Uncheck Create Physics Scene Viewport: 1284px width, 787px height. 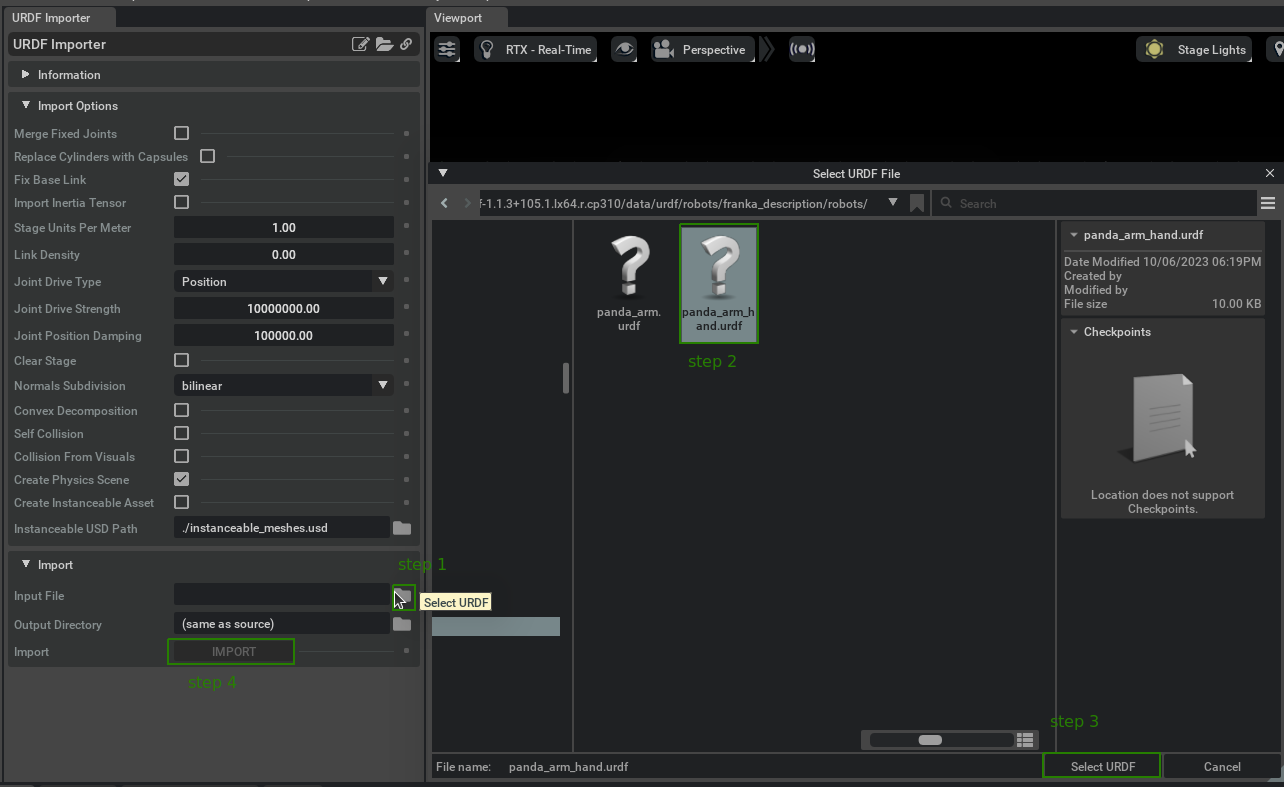click(x=181, y=479)
